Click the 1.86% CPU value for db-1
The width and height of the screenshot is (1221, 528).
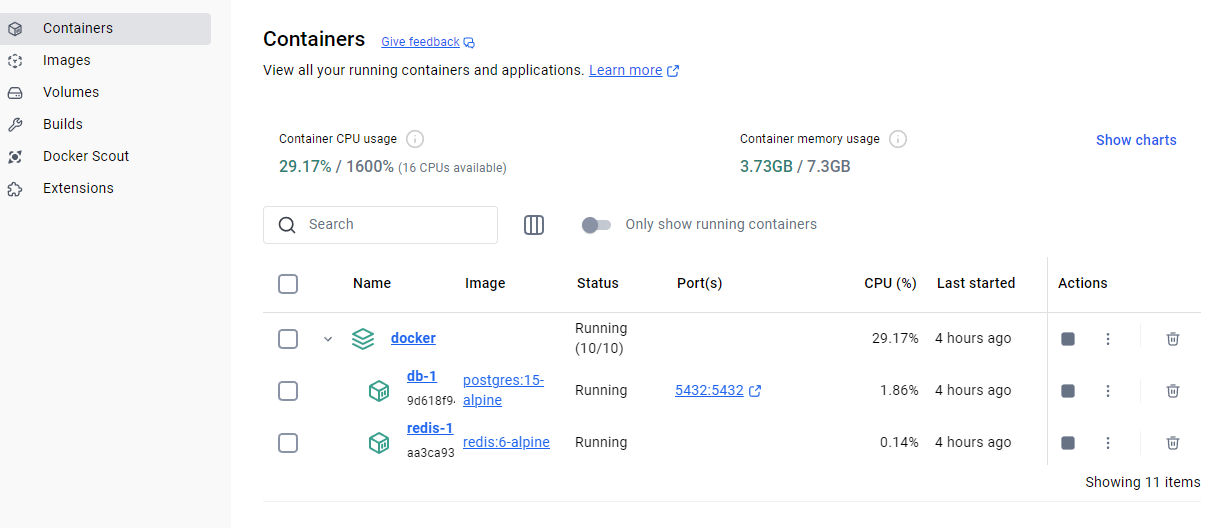coord(899,390)
